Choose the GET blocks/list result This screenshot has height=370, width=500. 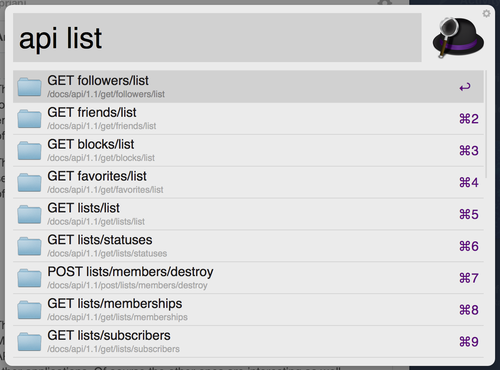tap(248, 150)
